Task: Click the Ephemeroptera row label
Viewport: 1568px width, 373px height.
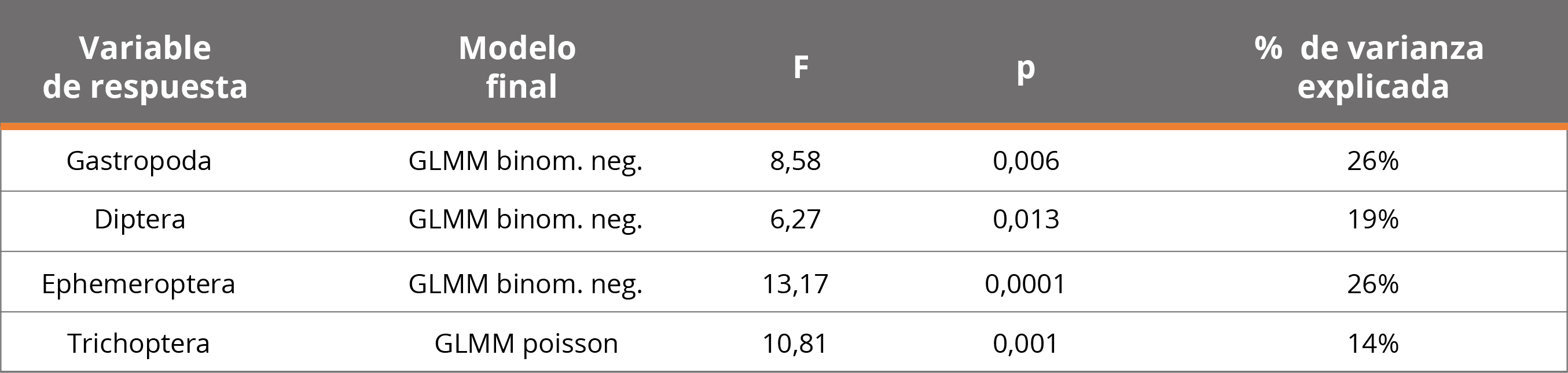Action: tap(138, 284)
